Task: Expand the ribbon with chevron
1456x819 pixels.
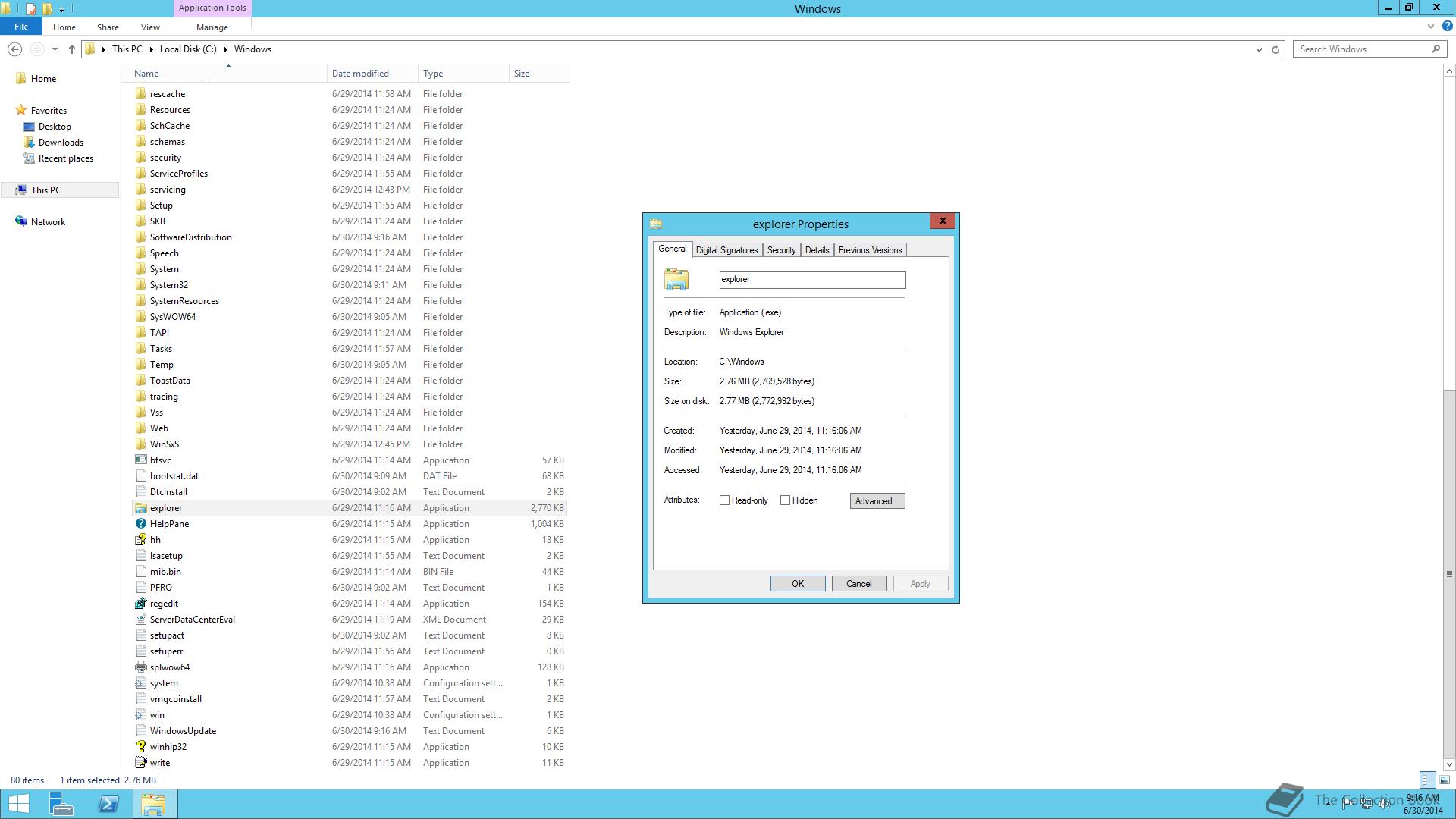Action: coord(1431,27)
